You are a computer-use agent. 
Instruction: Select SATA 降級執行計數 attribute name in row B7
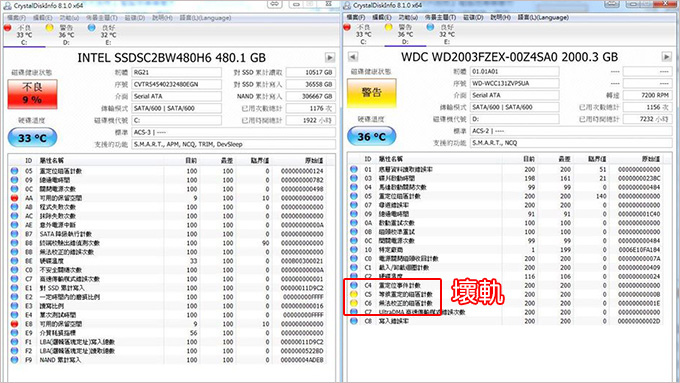pyautogui.click(x=65, y=234)
